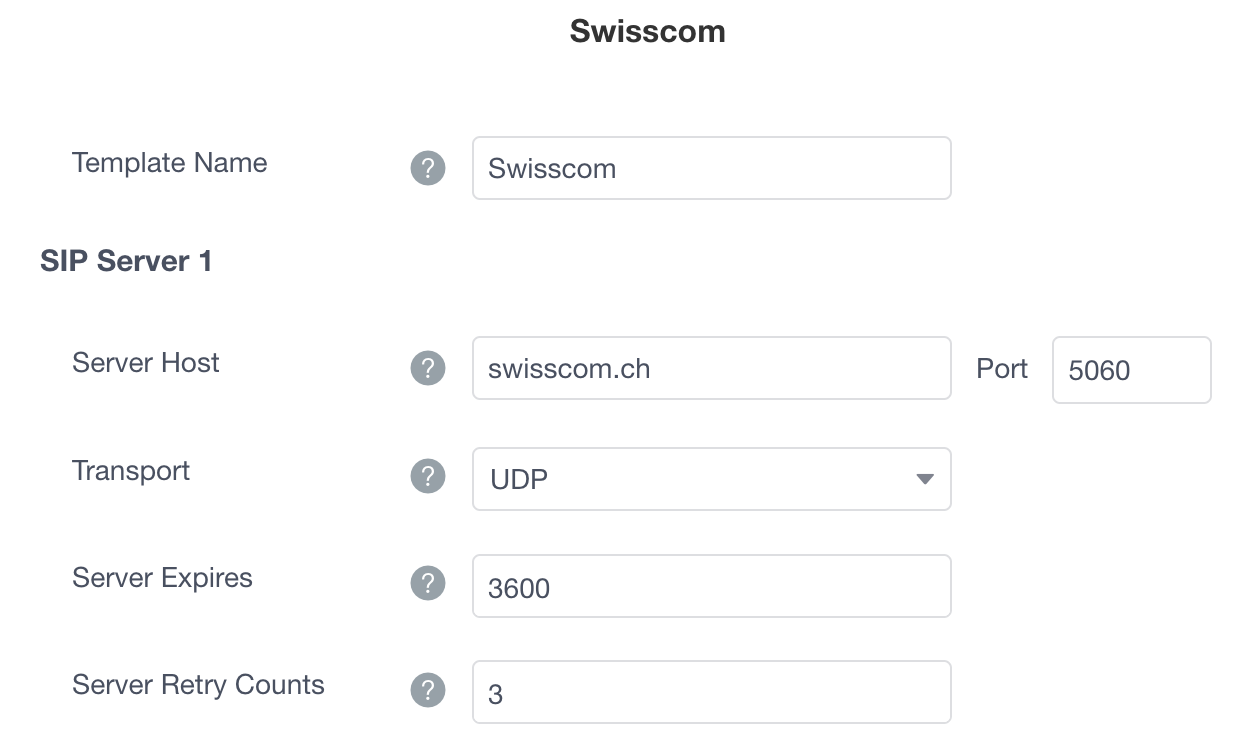Select the Port field showing 5060

pos(1130,370)
